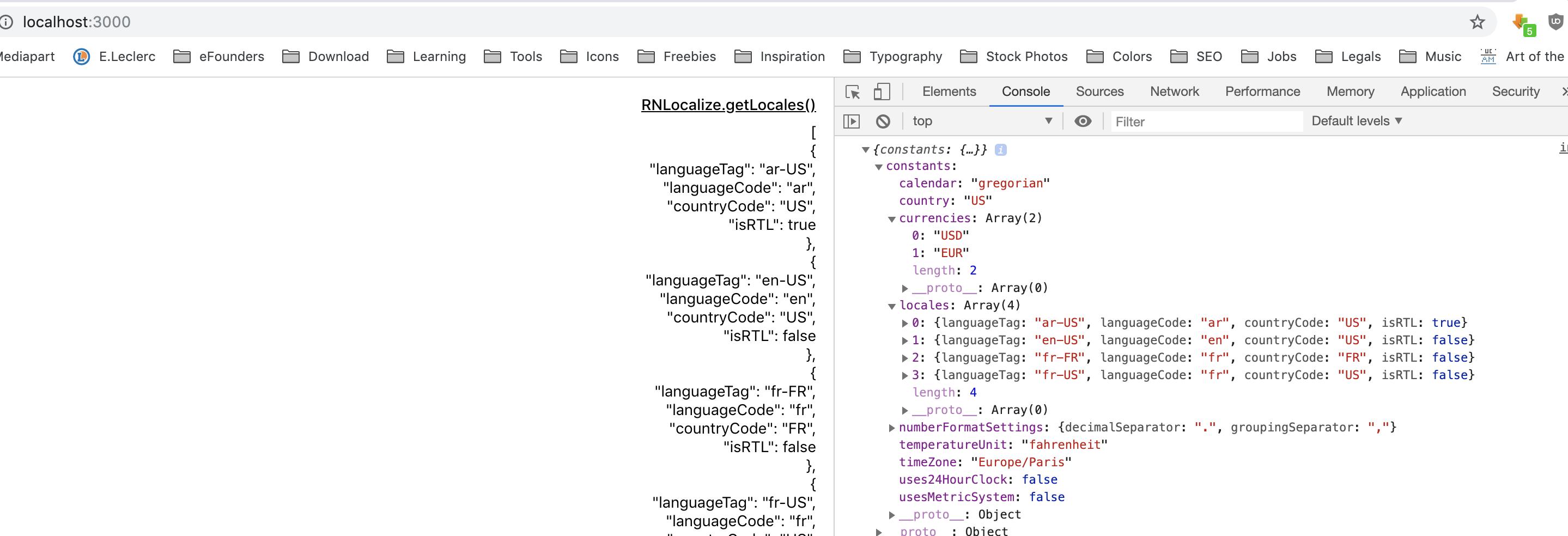Expand __proto__: Object under constants
Image resolution: width=1568 pixels, height=536 pixels.
click(892, 515)
